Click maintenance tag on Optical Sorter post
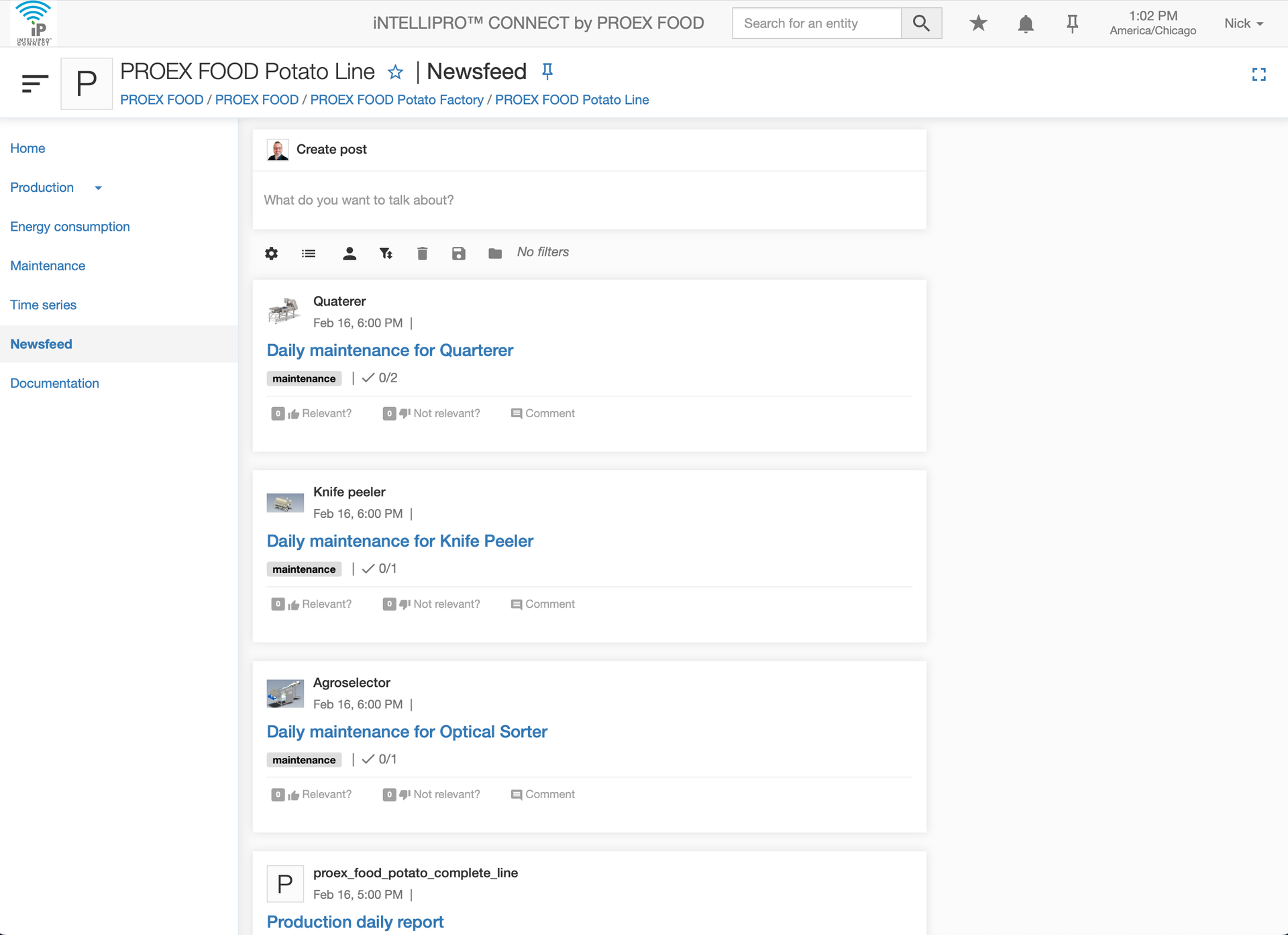1288x935 pixels. pyautogui.click(x=304, y=759)
